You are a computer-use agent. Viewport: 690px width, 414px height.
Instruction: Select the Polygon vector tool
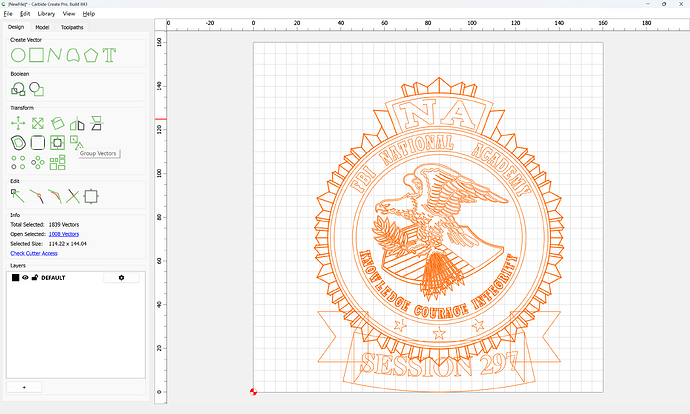91,55
